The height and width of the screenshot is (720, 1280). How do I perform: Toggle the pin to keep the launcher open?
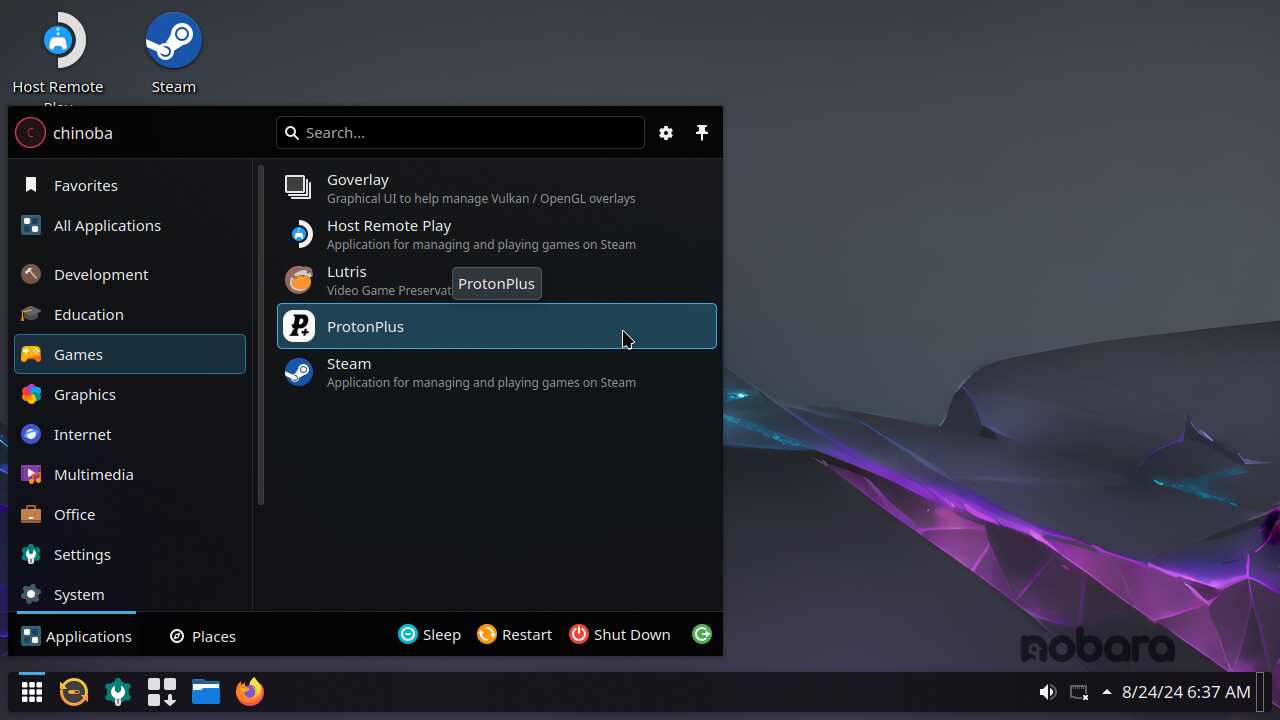tap(702, 133)
